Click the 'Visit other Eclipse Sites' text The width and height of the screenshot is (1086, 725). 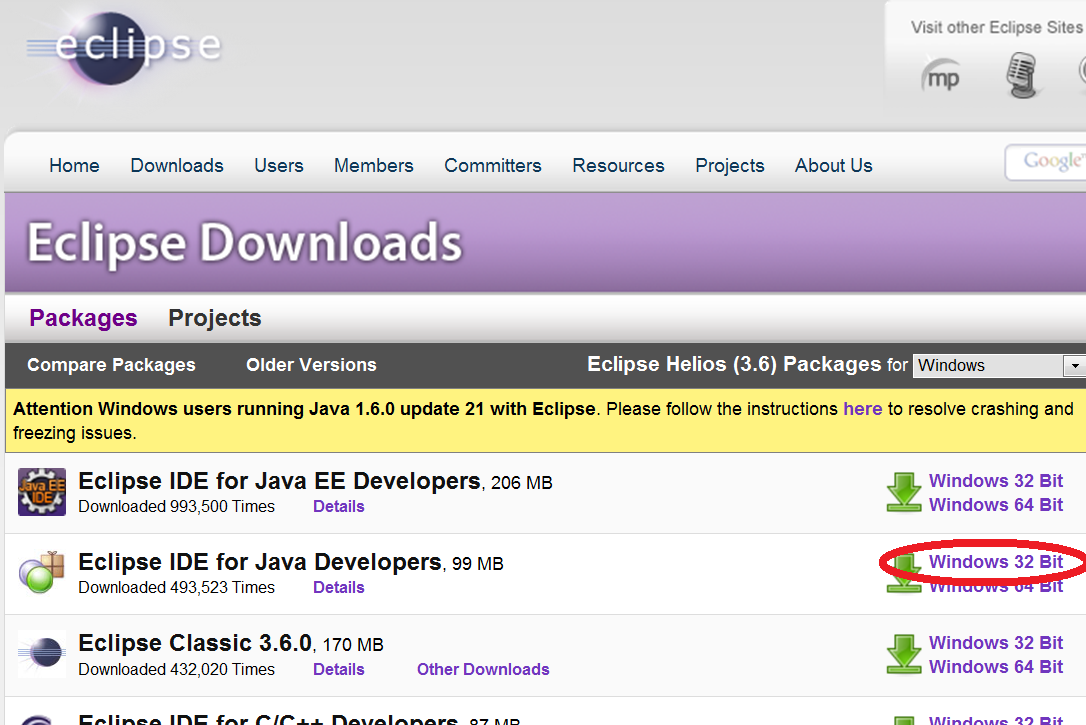(997, 27)
